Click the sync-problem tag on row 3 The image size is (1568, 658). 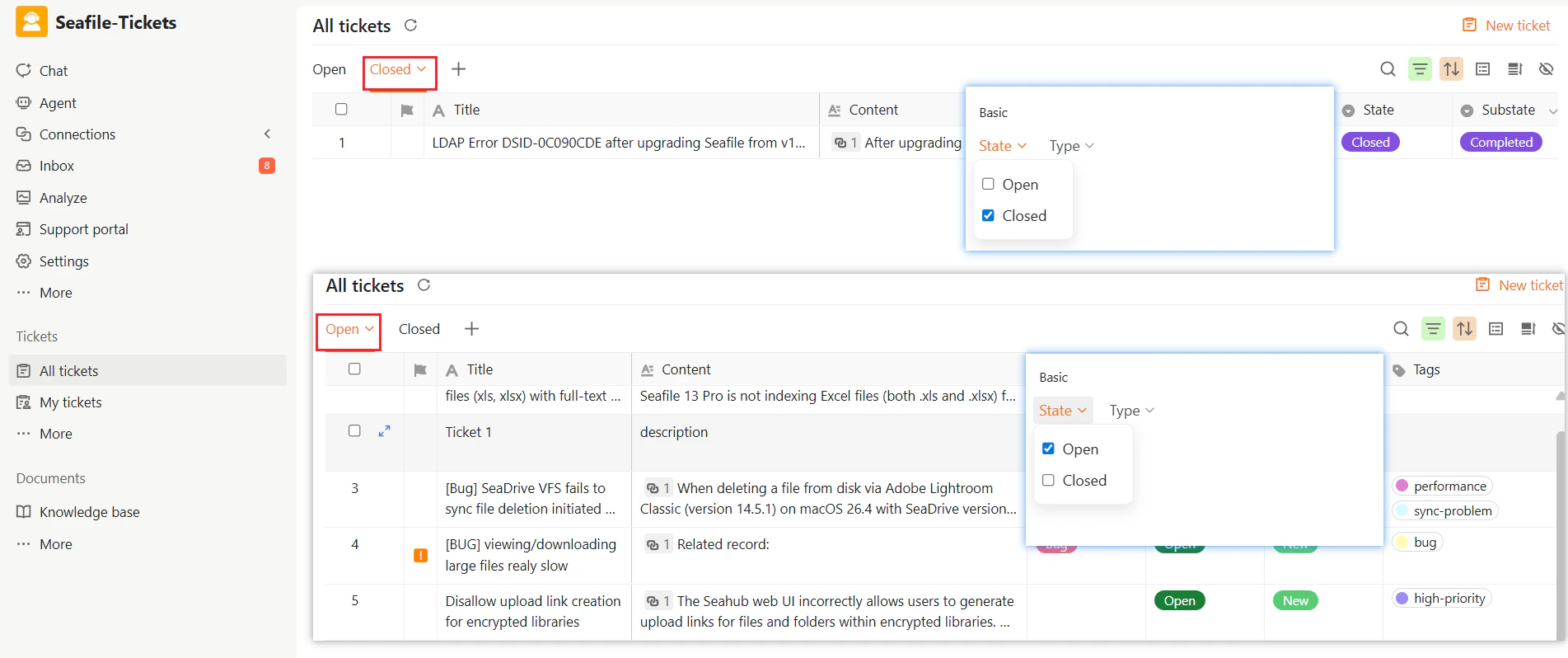1444,511
